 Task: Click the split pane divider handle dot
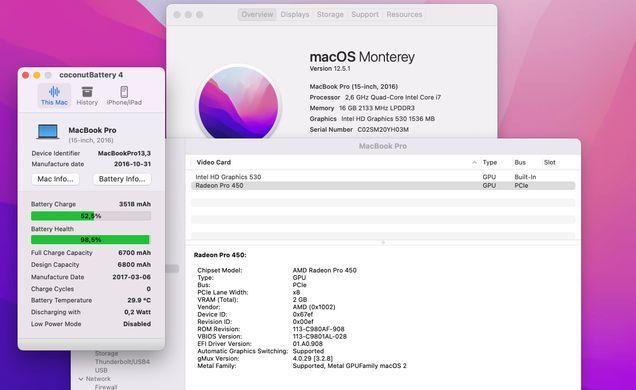(383, 242)
